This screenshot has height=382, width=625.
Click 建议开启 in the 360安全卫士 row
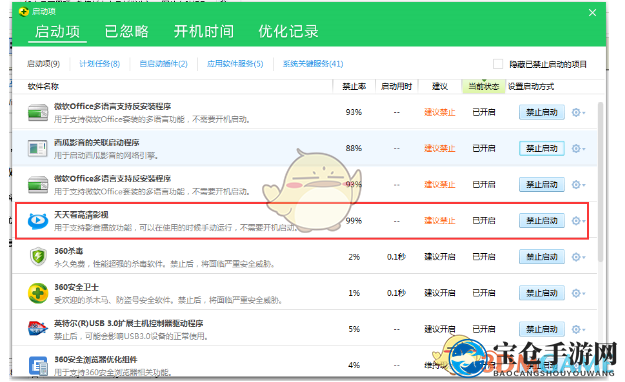click(440, 293)
